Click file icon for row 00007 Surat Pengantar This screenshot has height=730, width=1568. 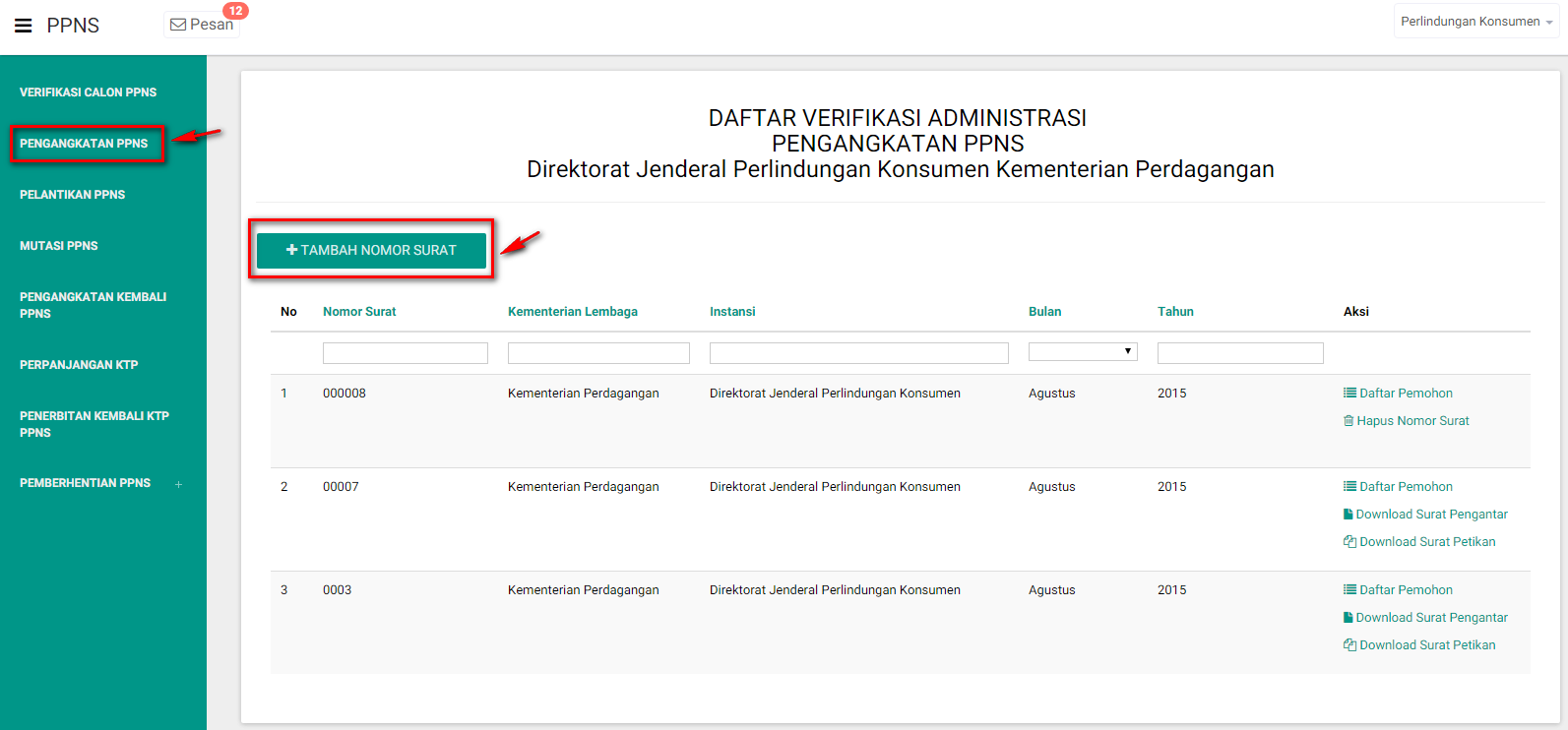tap(1348, 515)
